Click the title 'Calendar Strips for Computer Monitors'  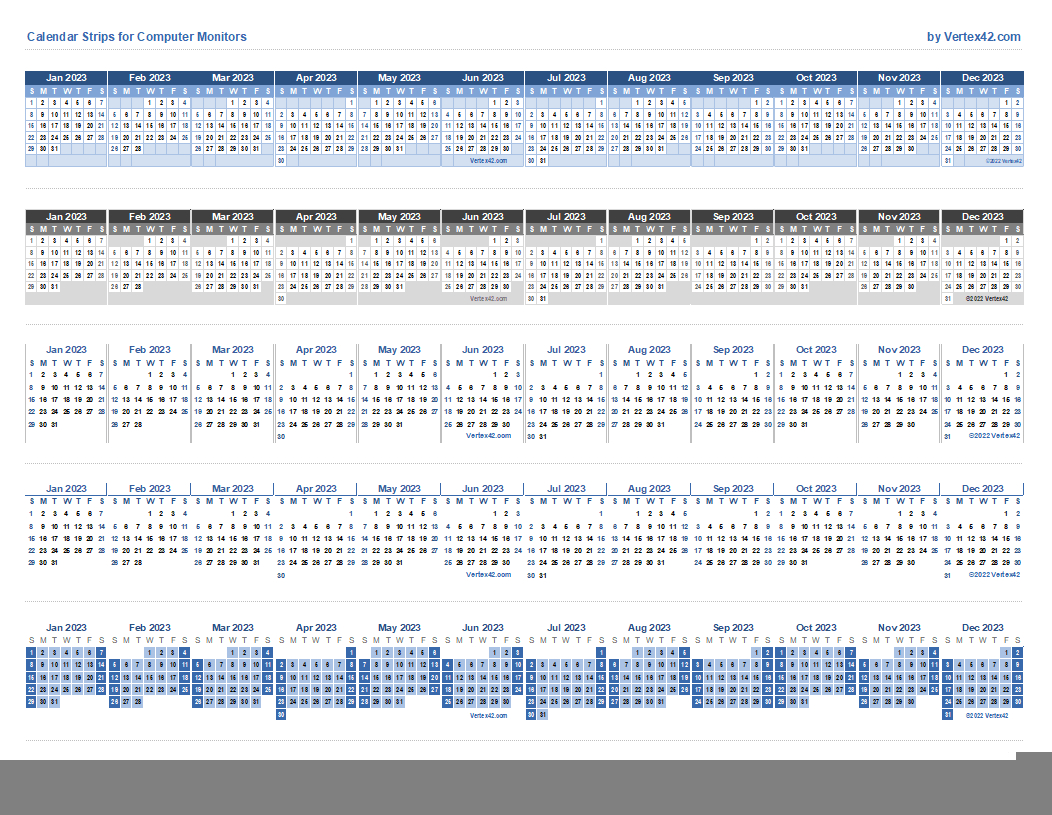pos(137,37)
